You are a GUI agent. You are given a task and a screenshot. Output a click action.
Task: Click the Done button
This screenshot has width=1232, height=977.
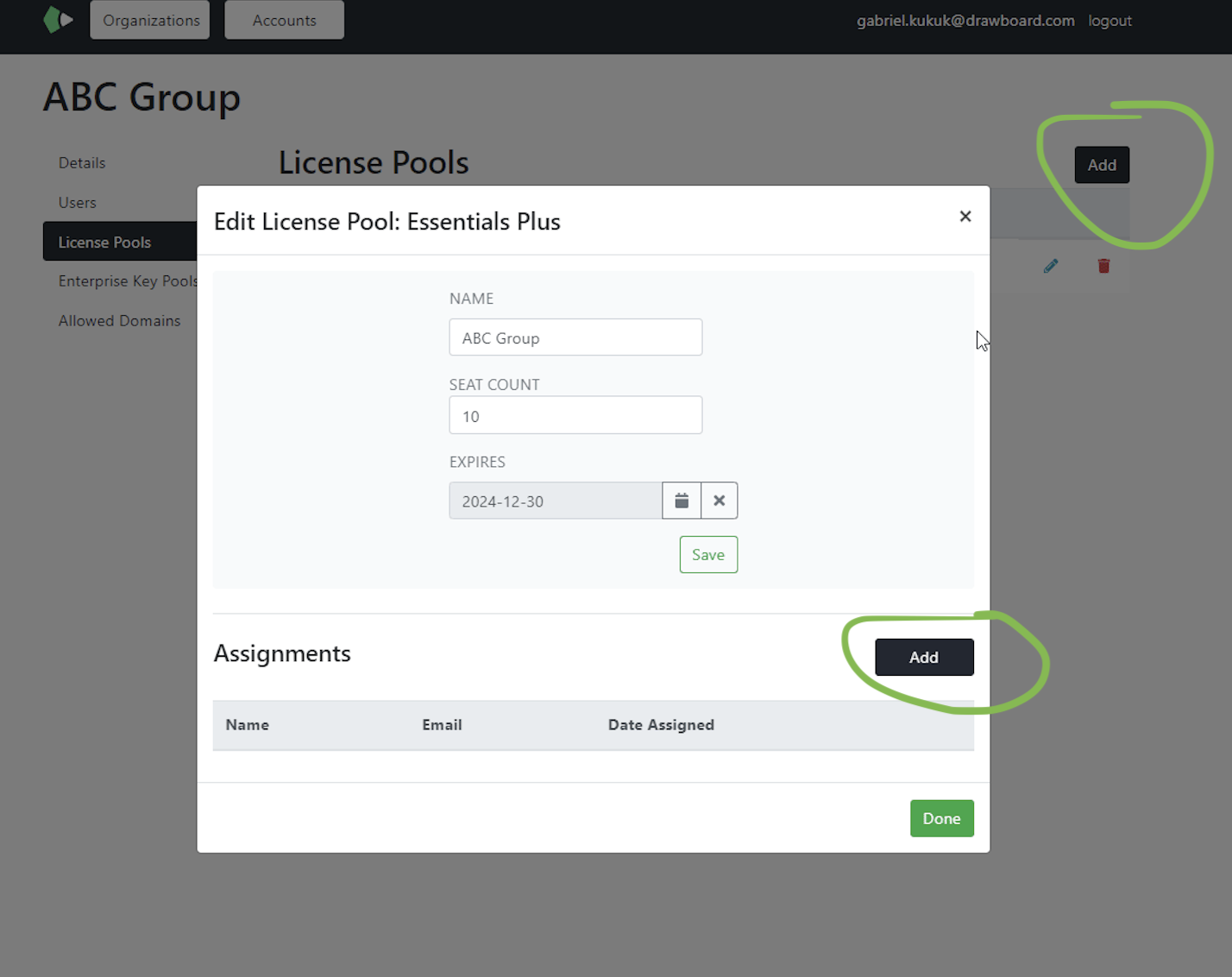(941, 818)
